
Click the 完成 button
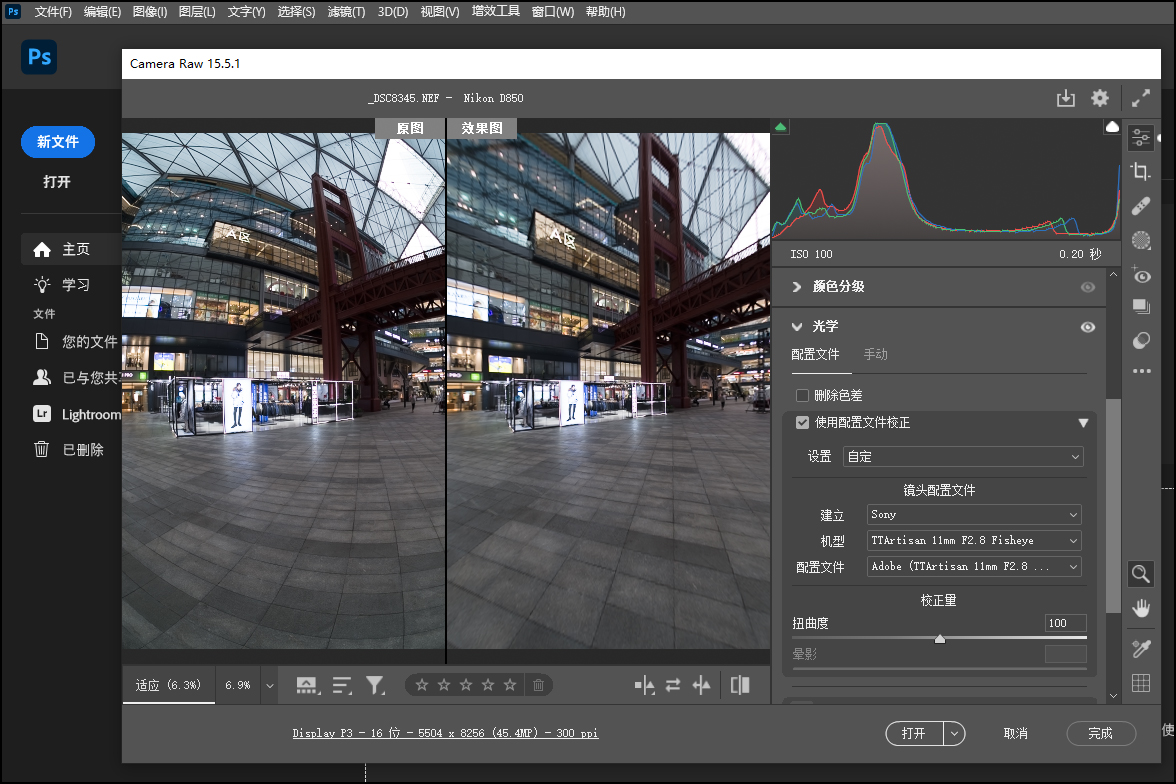1100,733
